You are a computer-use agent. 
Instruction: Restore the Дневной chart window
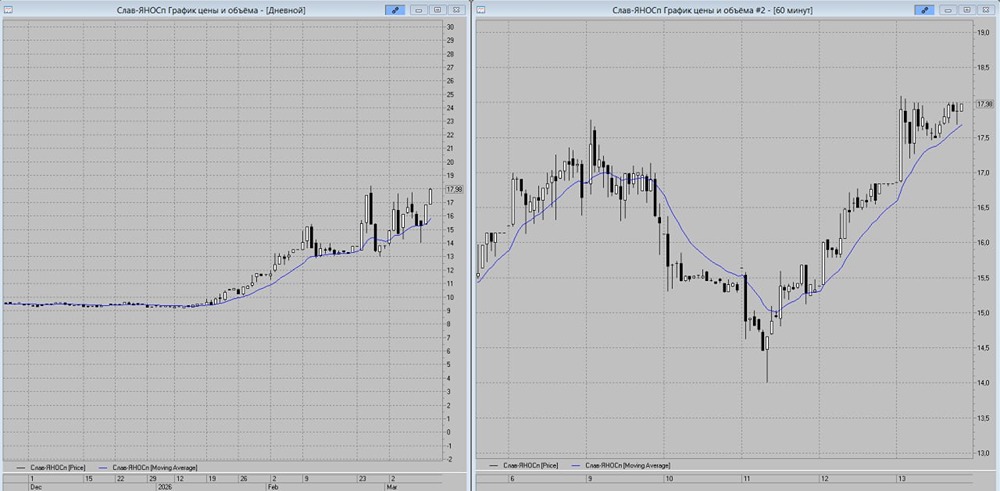tap(438, 10)
